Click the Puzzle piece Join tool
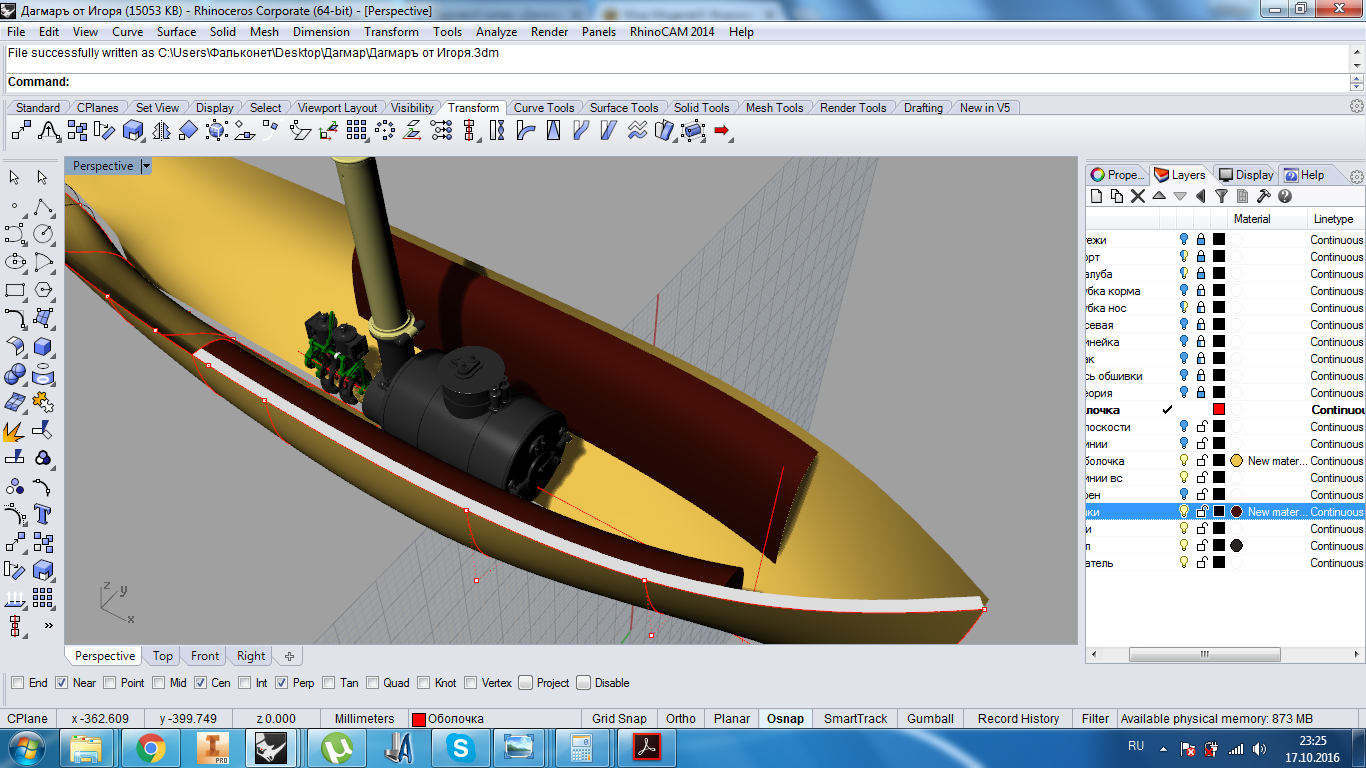 click(x=43, y=402)
